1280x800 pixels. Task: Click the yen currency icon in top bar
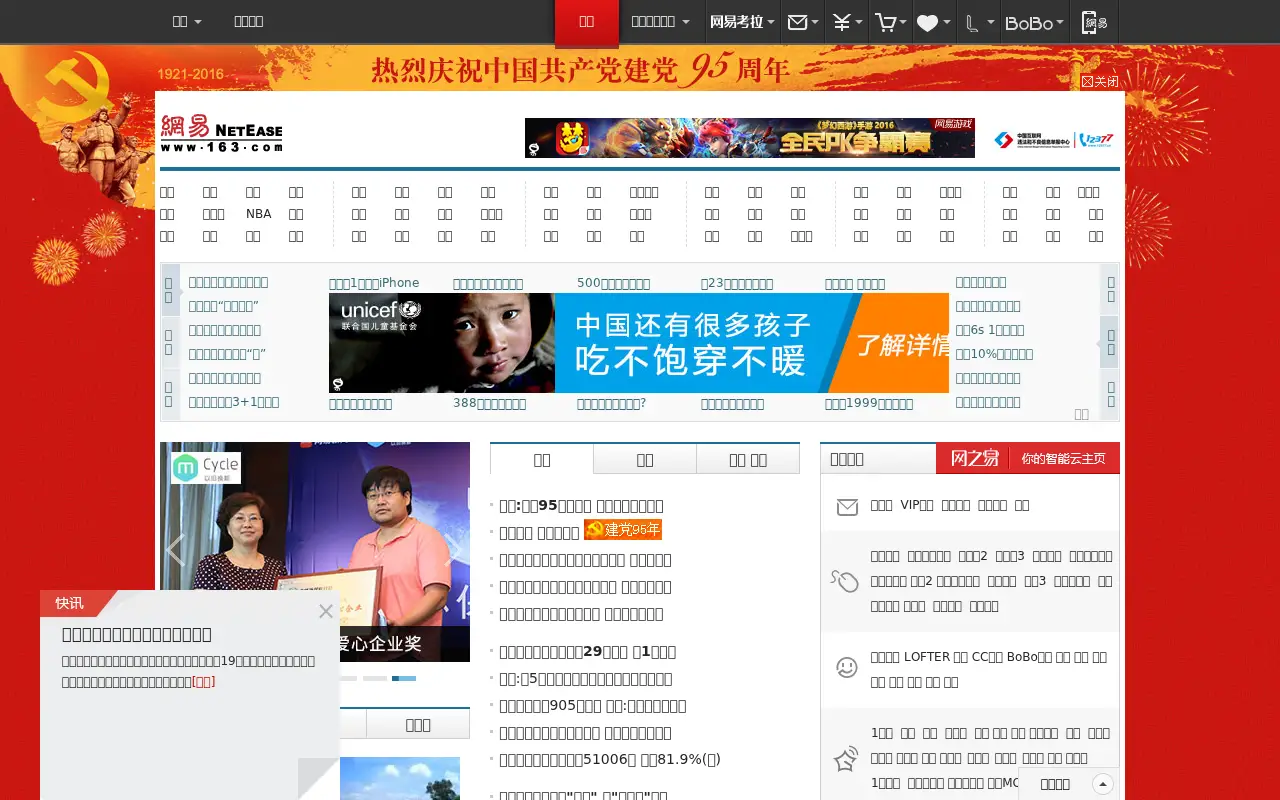841,22
